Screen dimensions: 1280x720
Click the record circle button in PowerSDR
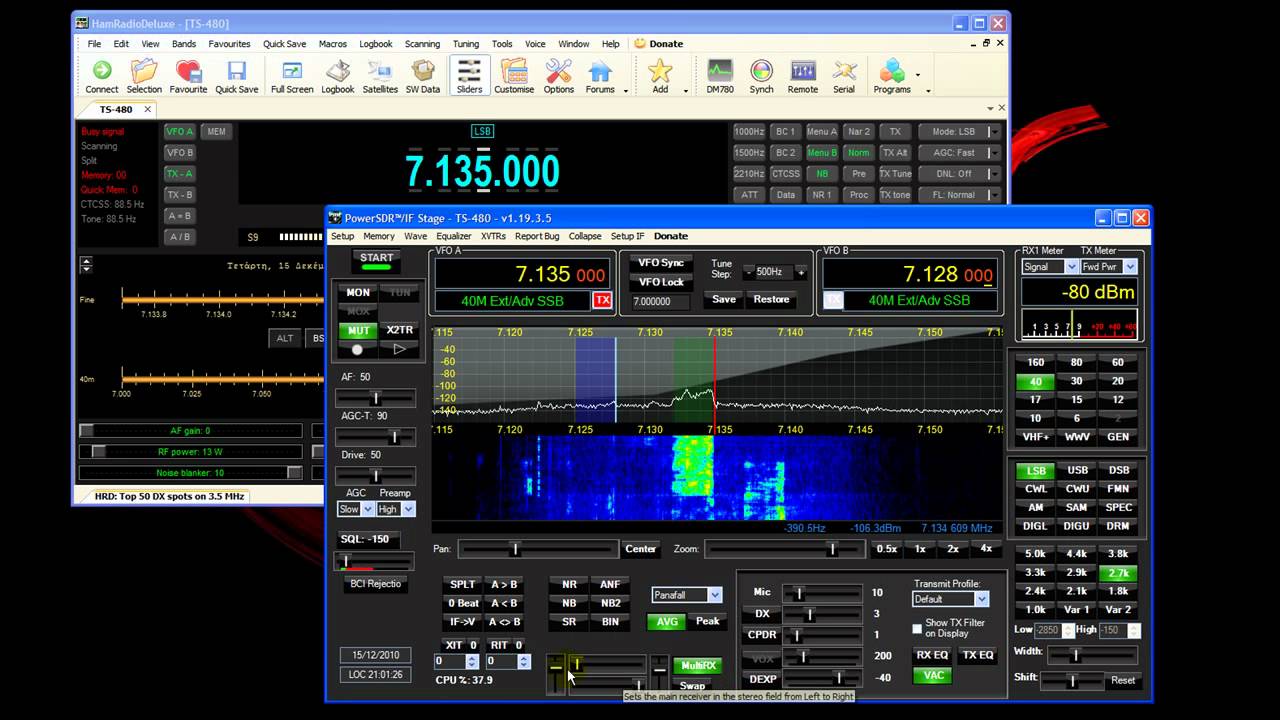tap(357, 349)
